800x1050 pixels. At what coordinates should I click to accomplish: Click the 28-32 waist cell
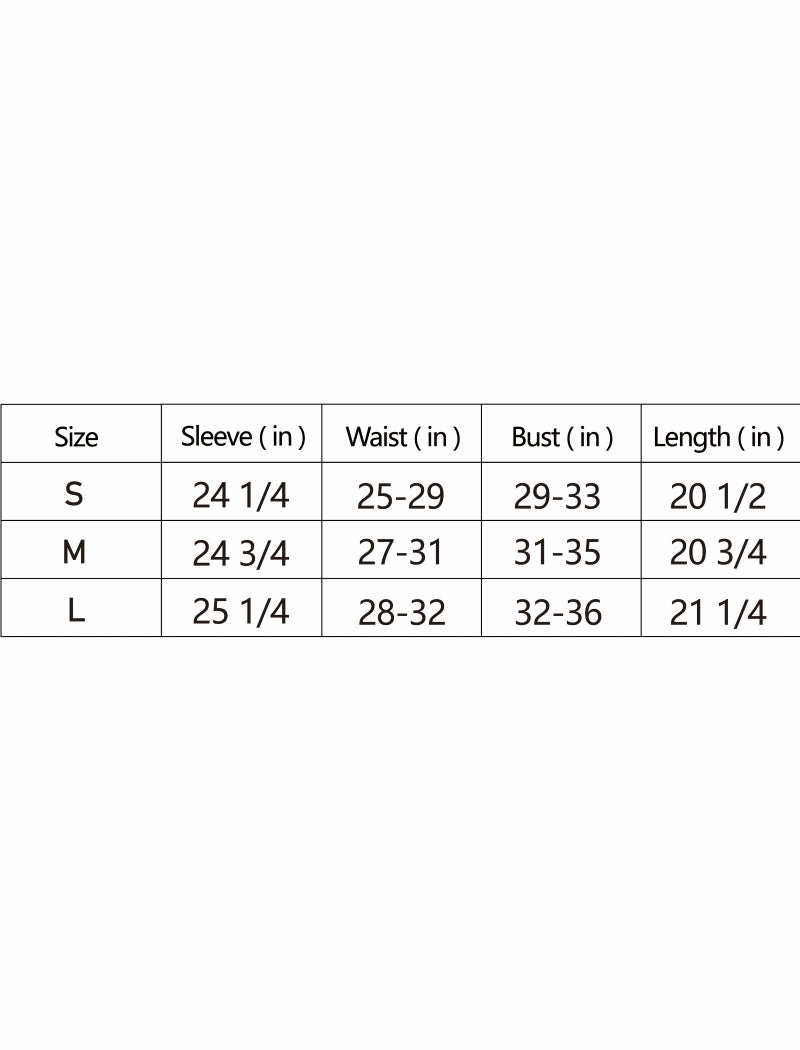coord(402,612)
